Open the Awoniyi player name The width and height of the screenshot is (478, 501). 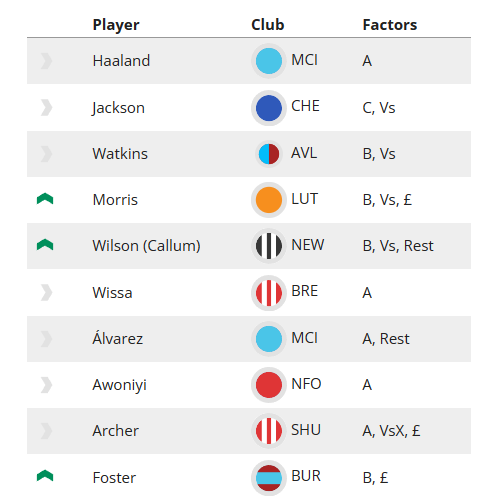coord(120,385)
